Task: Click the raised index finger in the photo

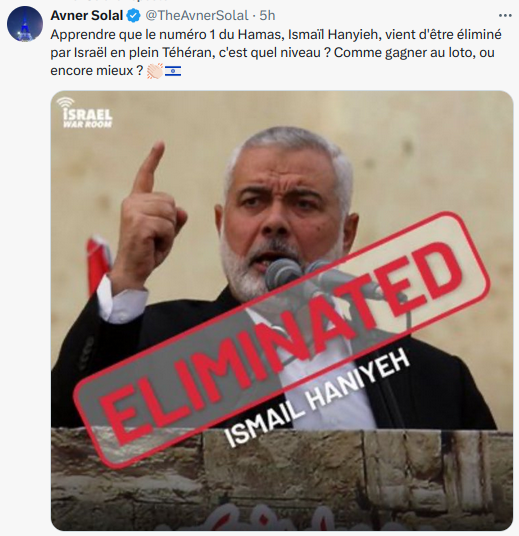Action: [x=148, y=166]
